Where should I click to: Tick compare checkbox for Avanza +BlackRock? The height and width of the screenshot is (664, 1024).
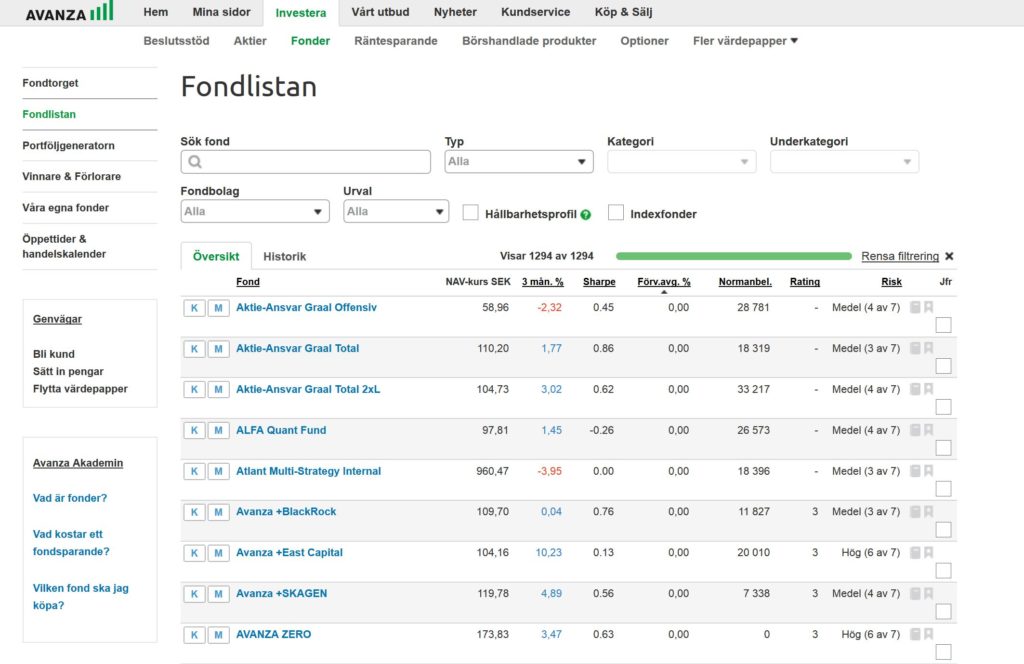click(x=944, y=530)
